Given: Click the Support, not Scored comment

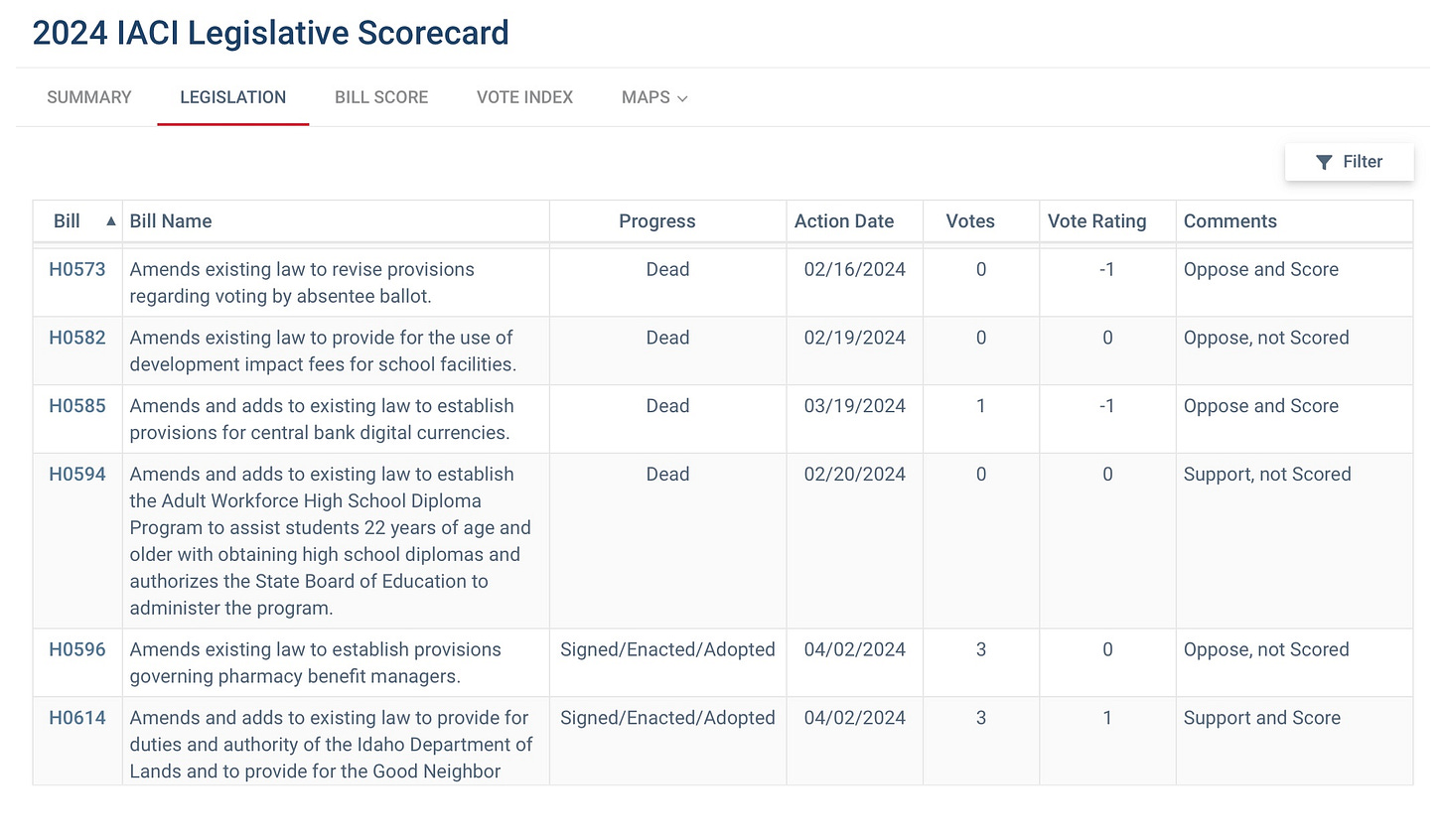Looking at the screenshot, I should point(1267,475).
